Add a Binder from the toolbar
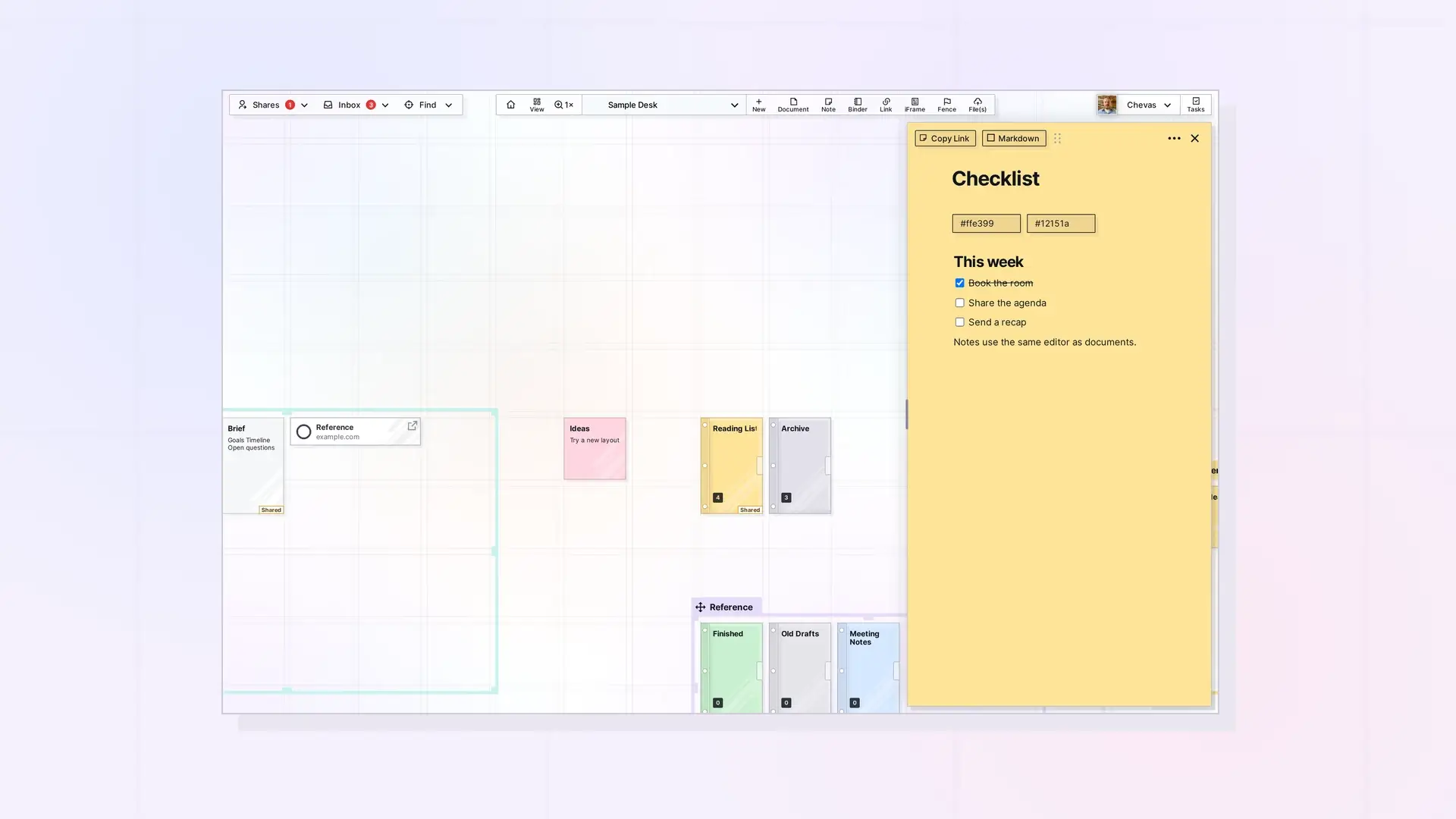Image resolution: width=1456 pixels, height=819 pixels. [858, 105]
